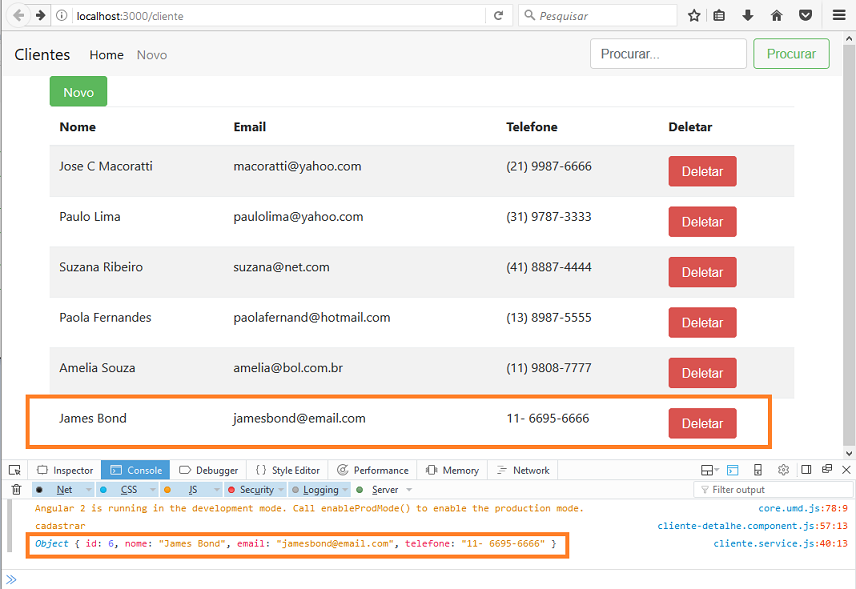Screen dimensions: 856x589
Task: Open the Home link in navbar
Action: [x=106, y=55]
